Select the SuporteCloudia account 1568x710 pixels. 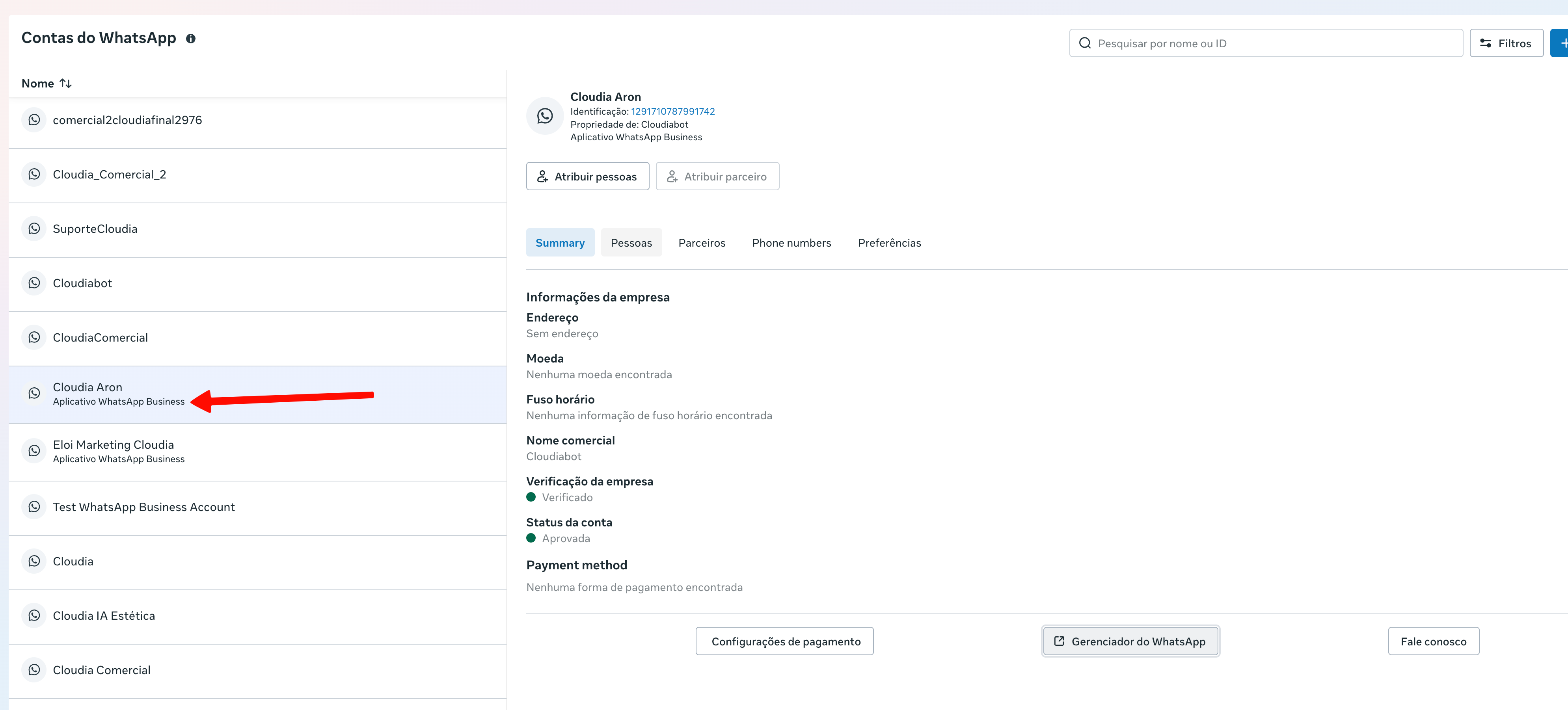point(257,230)
